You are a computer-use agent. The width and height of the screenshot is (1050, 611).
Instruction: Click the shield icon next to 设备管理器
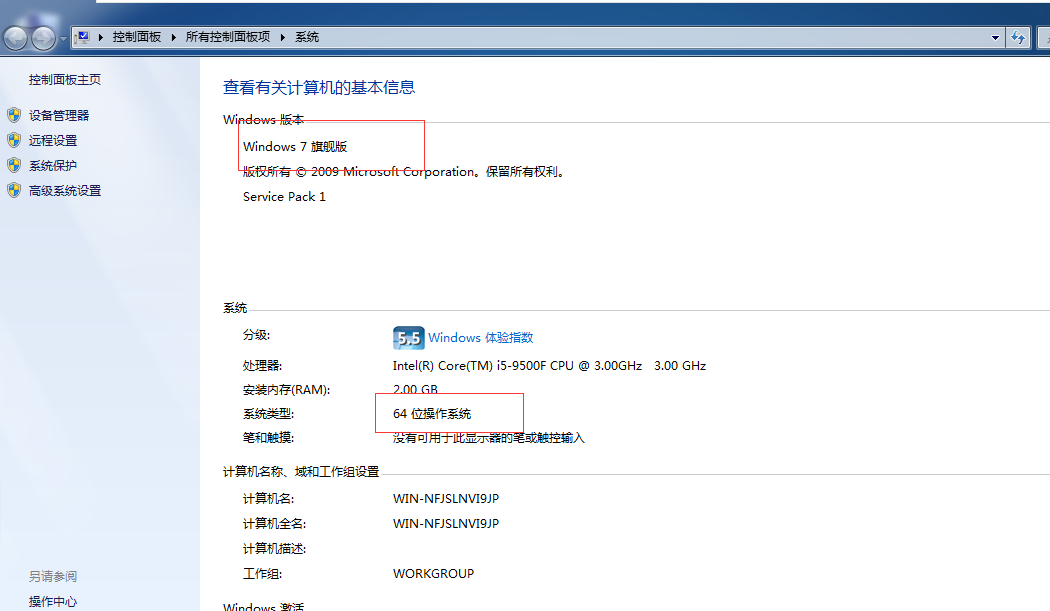14,115
